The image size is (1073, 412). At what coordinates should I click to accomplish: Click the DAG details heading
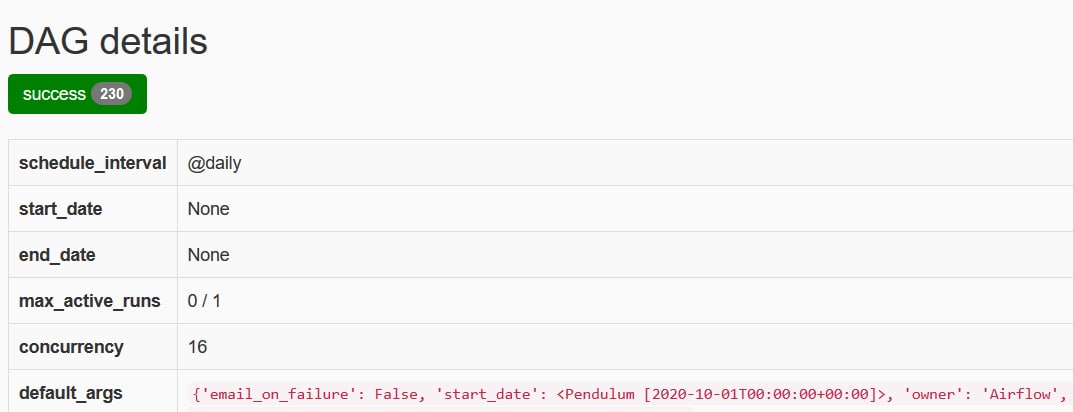coord(108,41)
